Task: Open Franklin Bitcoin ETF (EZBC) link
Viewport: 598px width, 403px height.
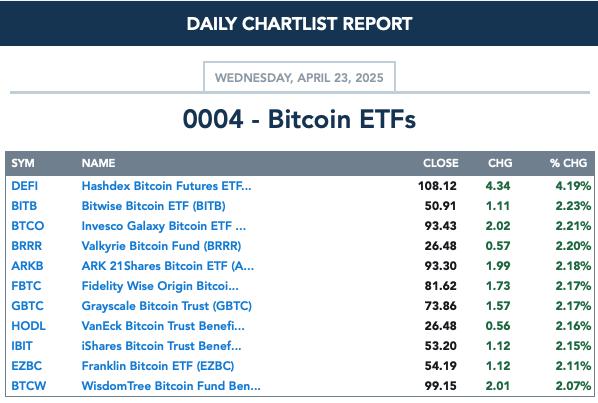Action: [158, 366]
